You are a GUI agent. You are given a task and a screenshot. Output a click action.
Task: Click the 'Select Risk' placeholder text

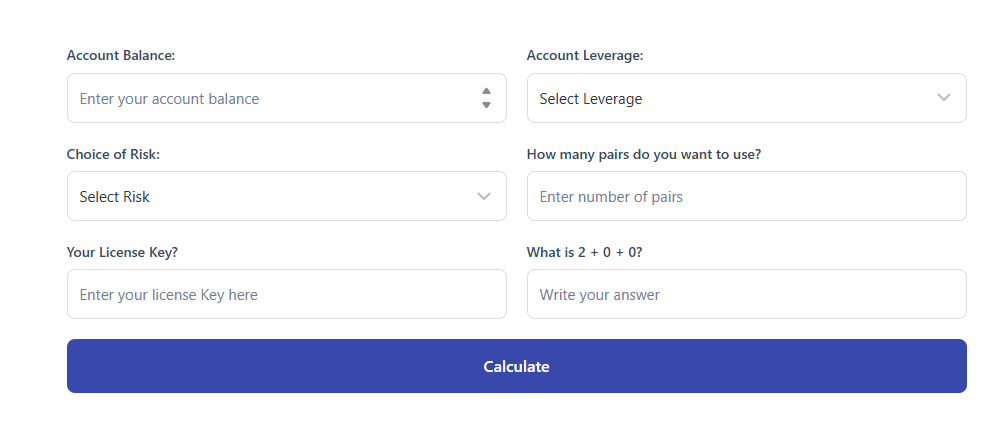[x=115, y=197]
